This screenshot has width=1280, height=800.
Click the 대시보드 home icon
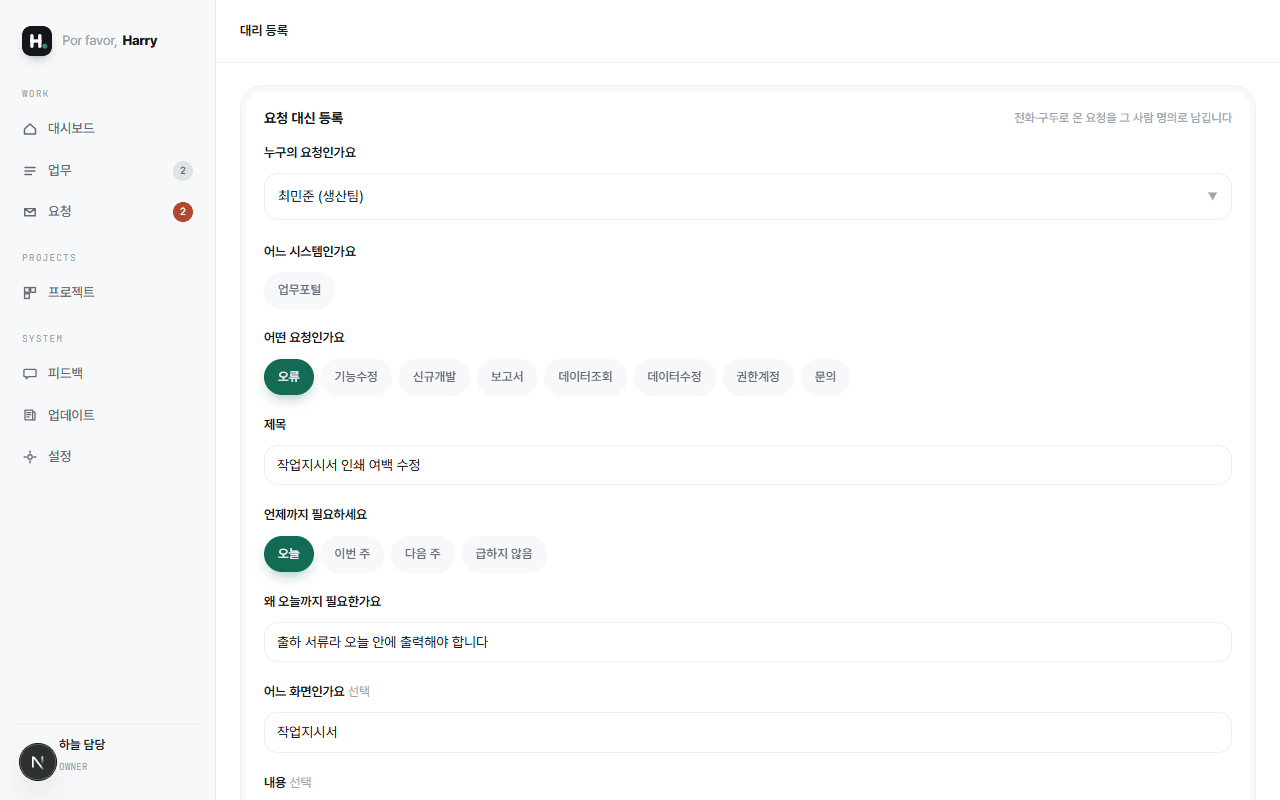(x=30, y=129)
